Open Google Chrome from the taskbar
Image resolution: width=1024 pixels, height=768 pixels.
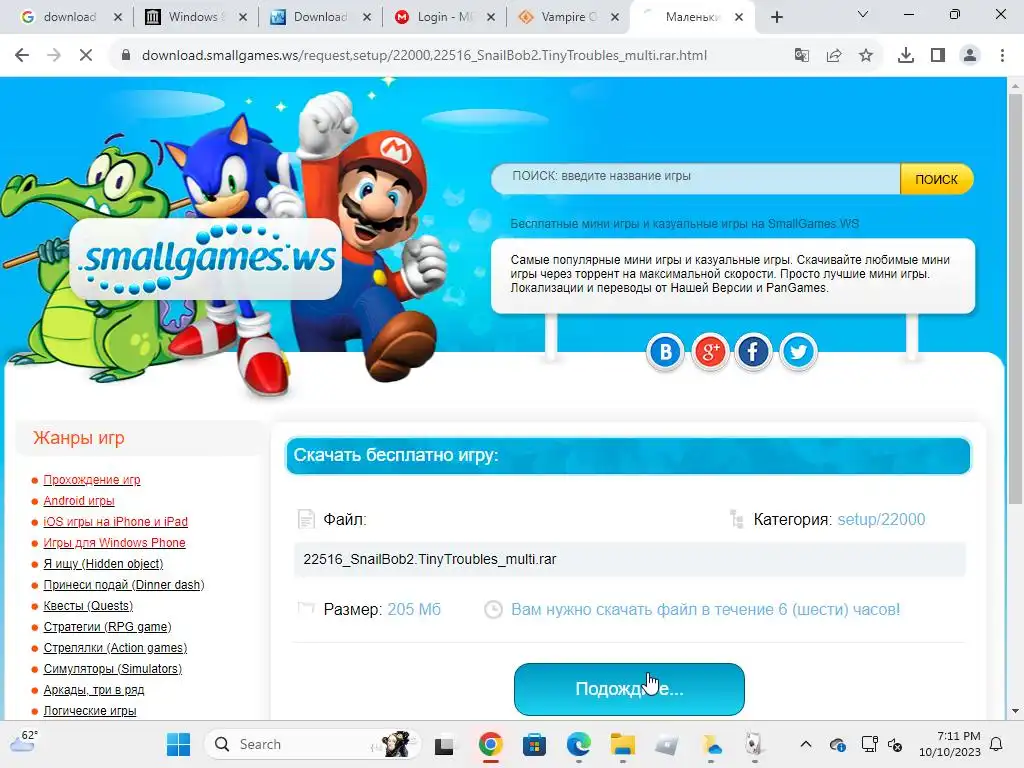[x=490, y=744]
